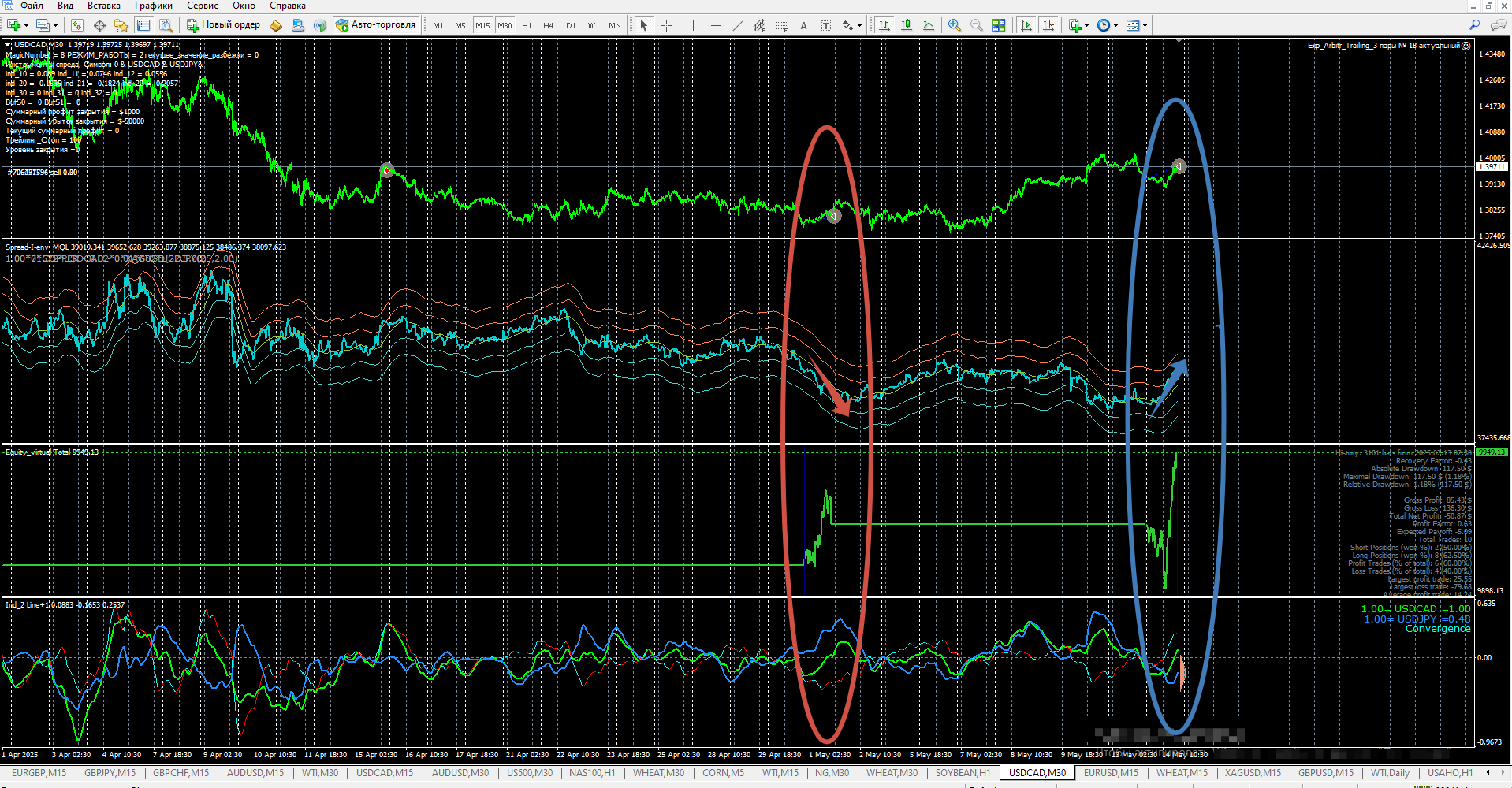
Task: Select the trendline drawing tool
Action: click(x=737, y=25)
